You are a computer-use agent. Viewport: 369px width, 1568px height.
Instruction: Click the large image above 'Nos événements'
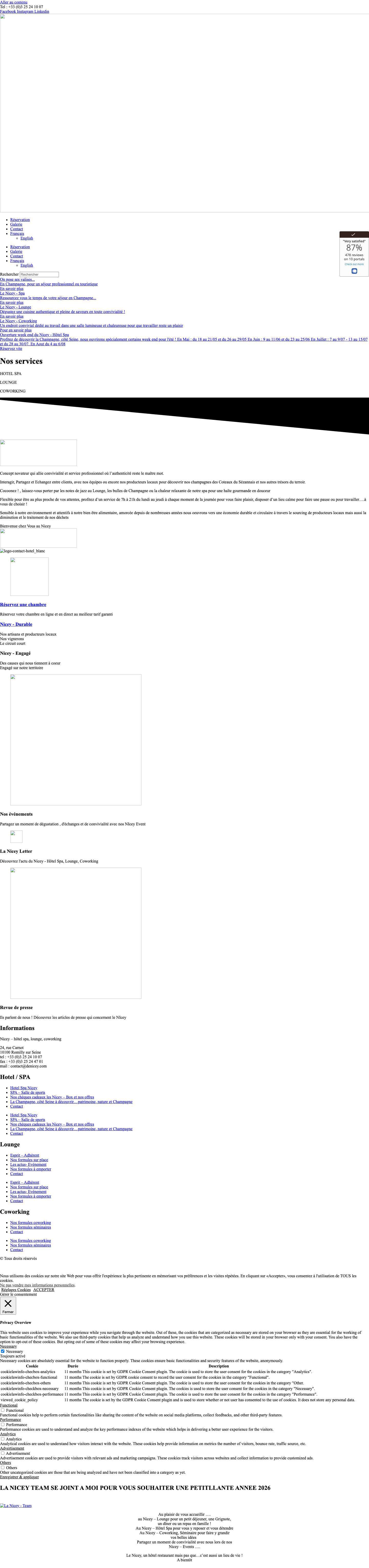click(x=76, y=740)
